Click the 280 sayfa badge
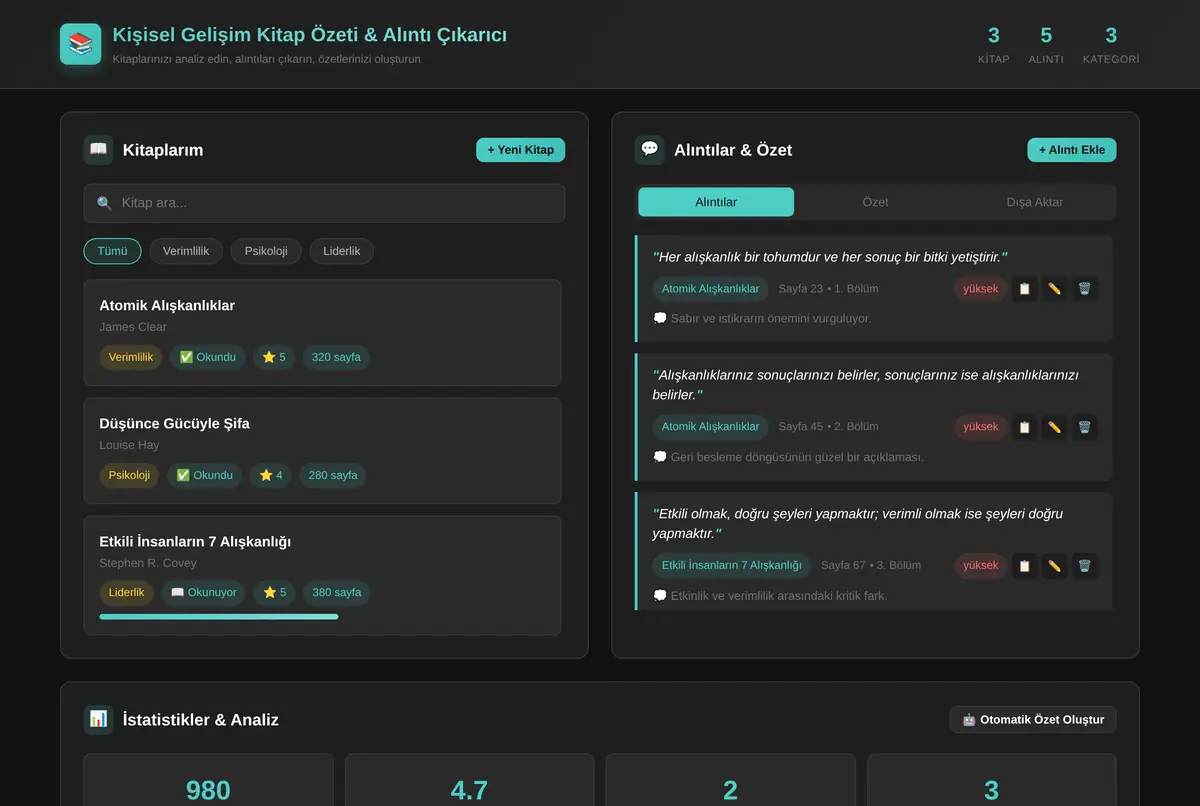1200x806 pixels. 333,475
